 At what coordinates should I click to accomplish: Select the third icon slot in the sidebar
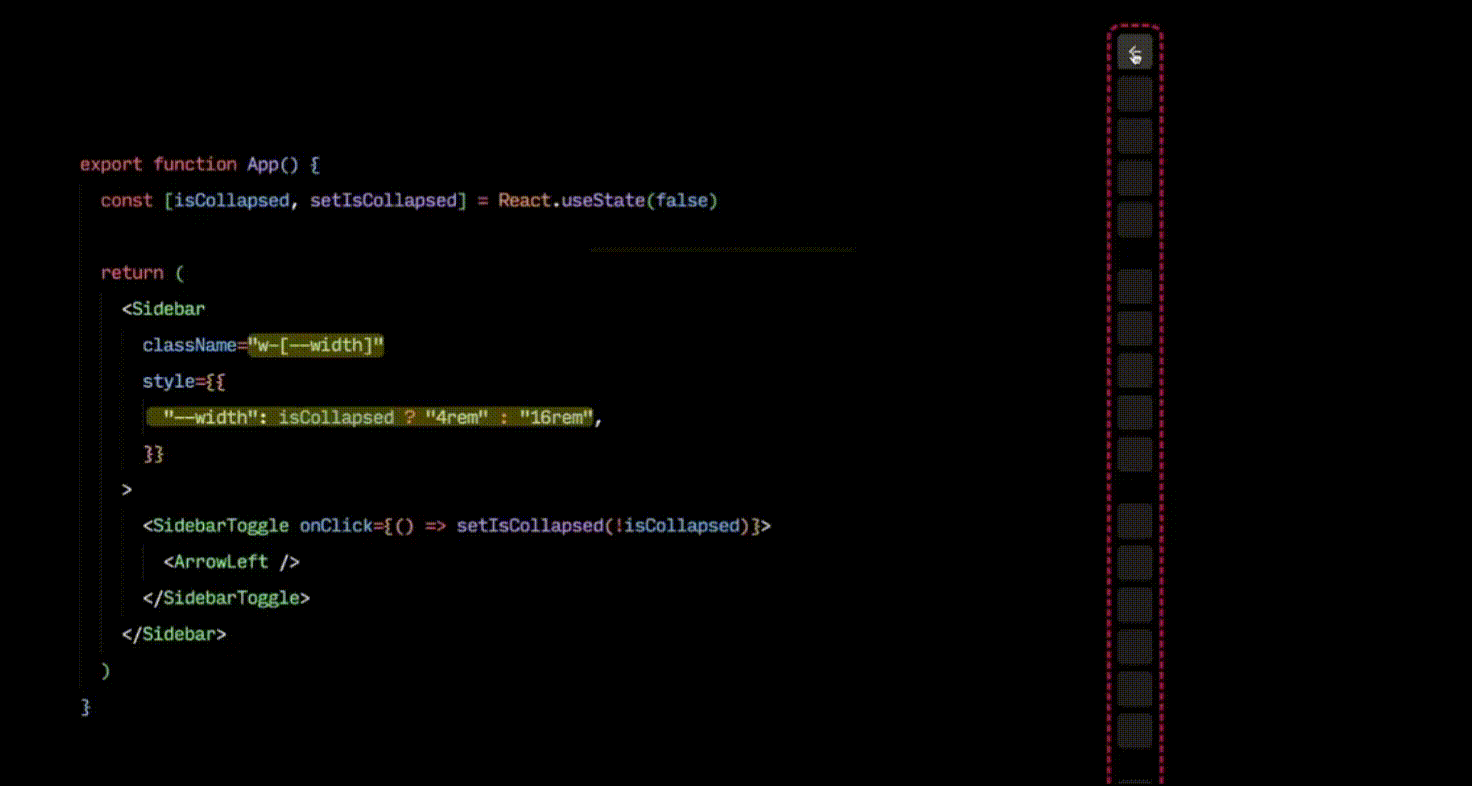(x=1135, y=178)
